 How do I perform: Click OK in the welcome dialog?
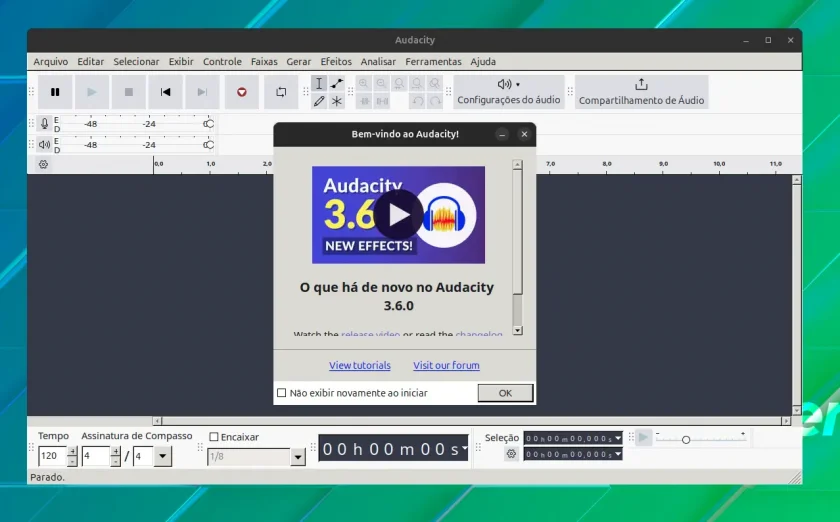(x=505, y=393)
